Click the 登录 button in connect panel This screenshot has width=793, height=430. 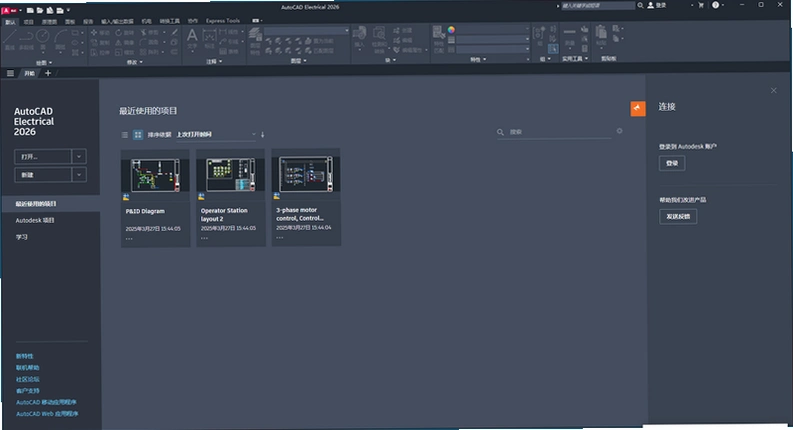tap(672, 163)
